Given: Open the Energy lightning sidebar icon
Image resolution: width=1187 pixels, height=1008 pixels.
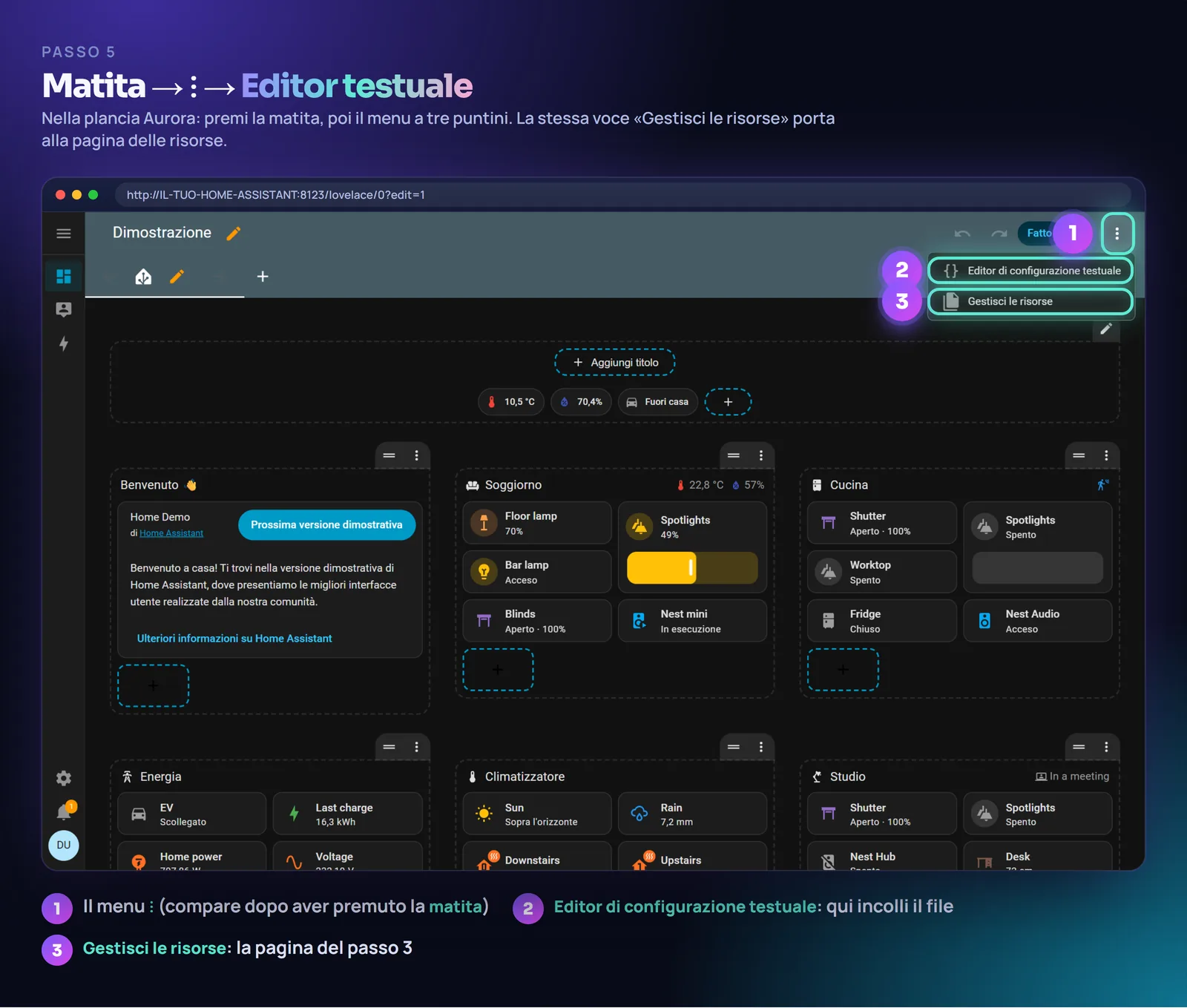Looking at the screenshot, I should tap(64, 343).
